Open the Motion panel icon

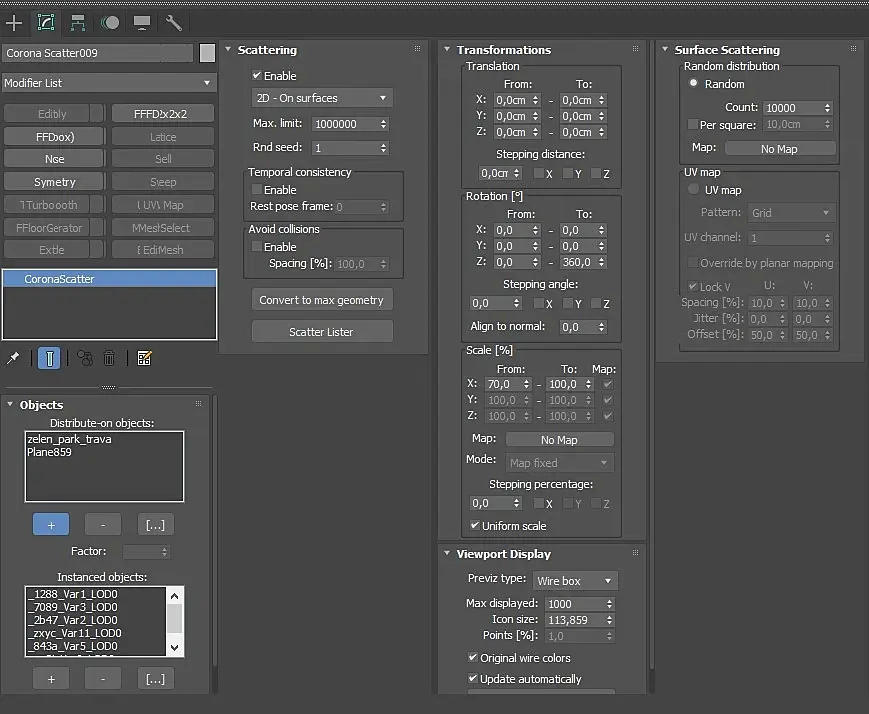(110, 21)
